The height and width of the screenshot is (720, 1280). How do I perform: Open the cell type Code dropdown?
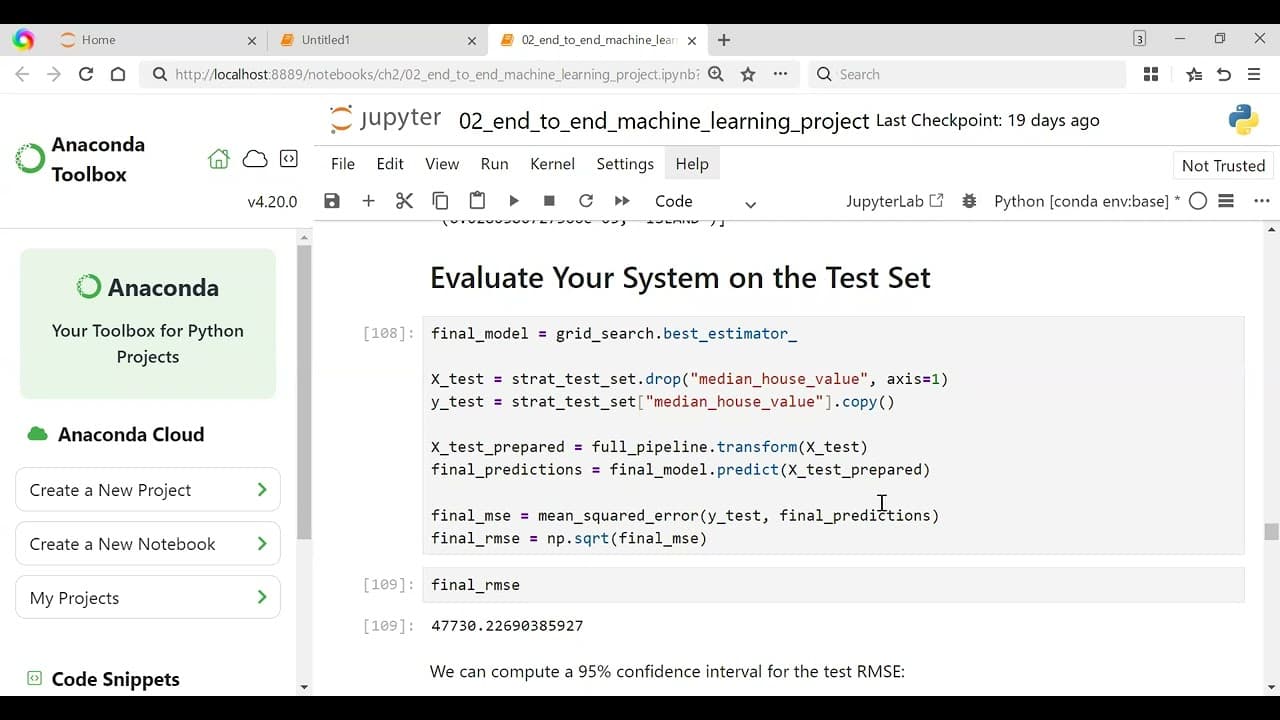[705, 202]
